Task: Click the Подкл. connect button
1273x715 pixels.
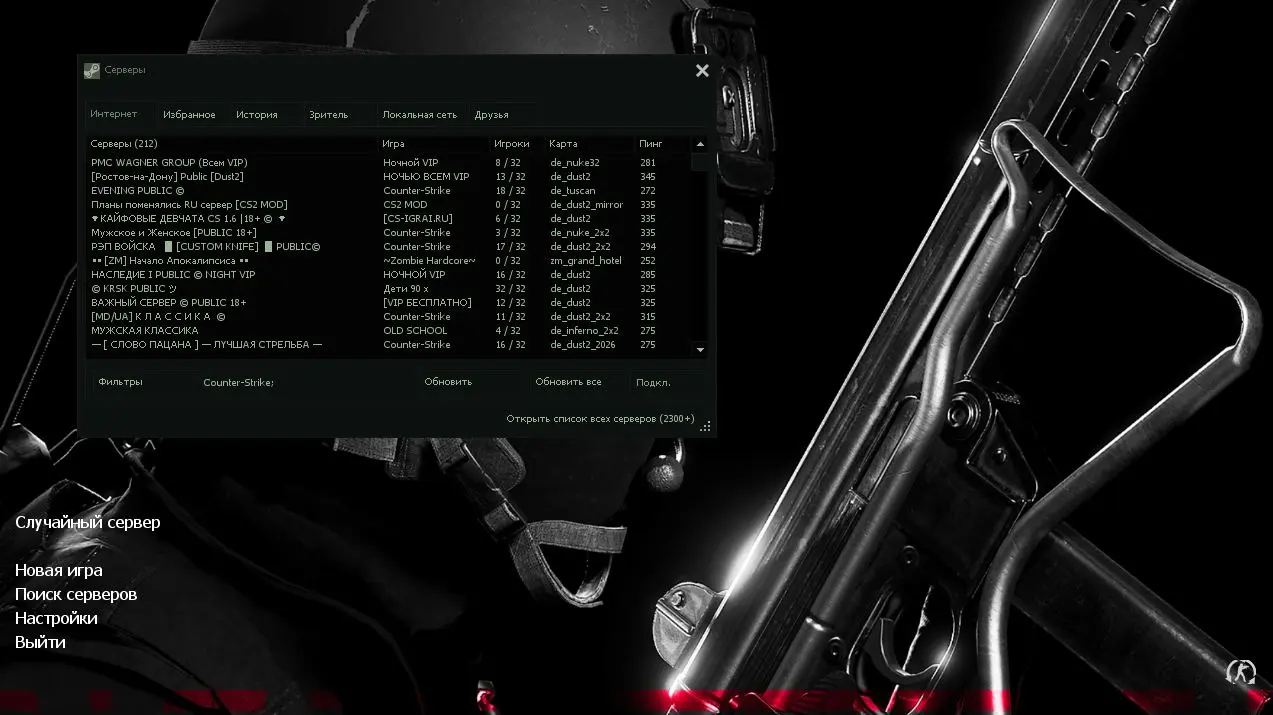Action: 653,382
